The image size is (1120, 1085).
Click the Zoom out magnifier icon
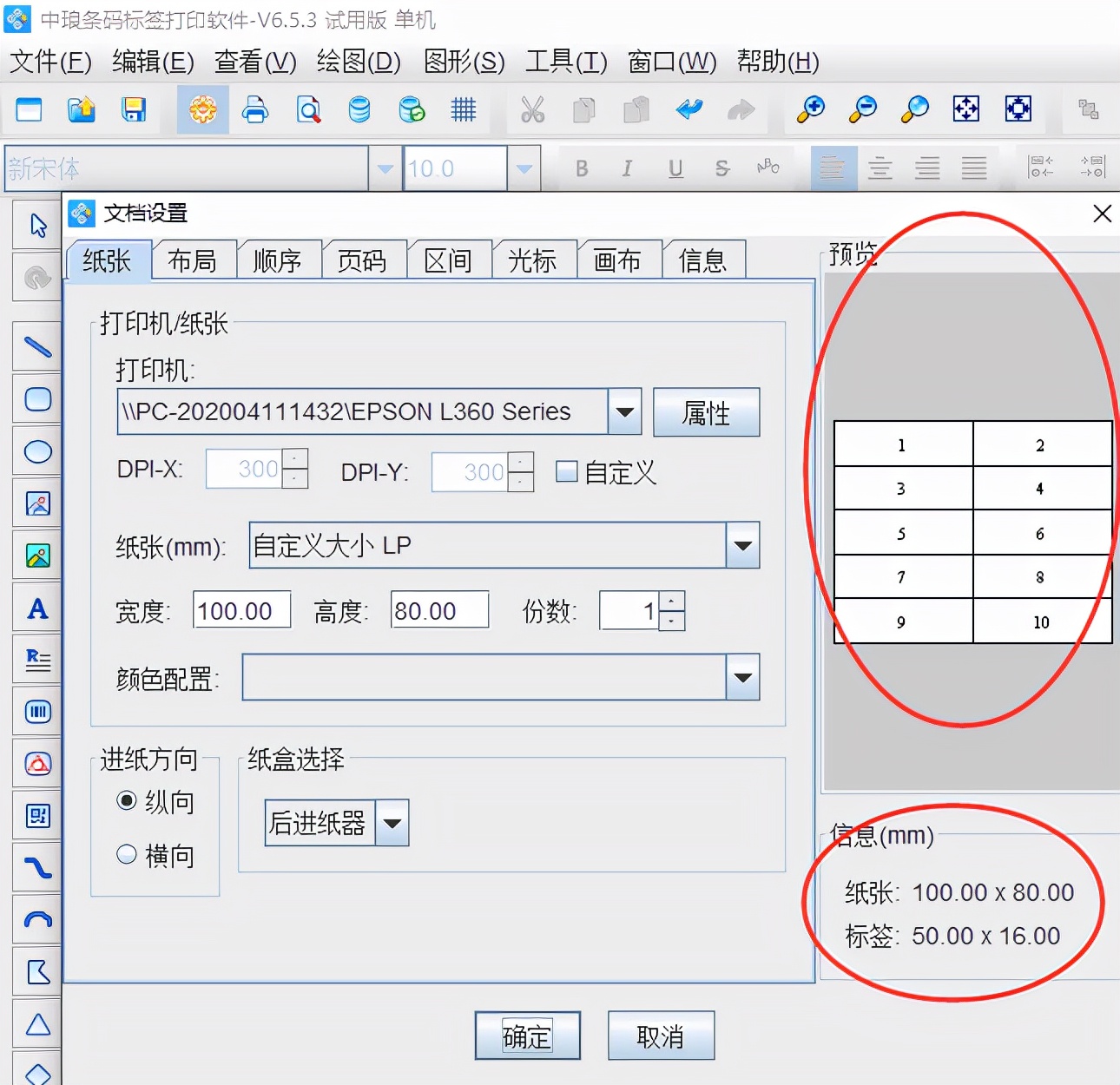coord(863,109)
